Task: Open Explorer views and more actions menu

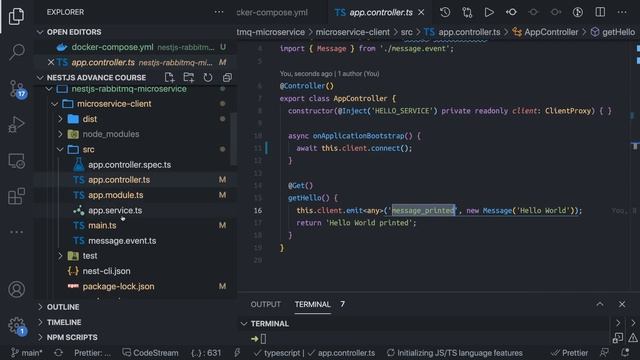Action: (x=219, y=12)
